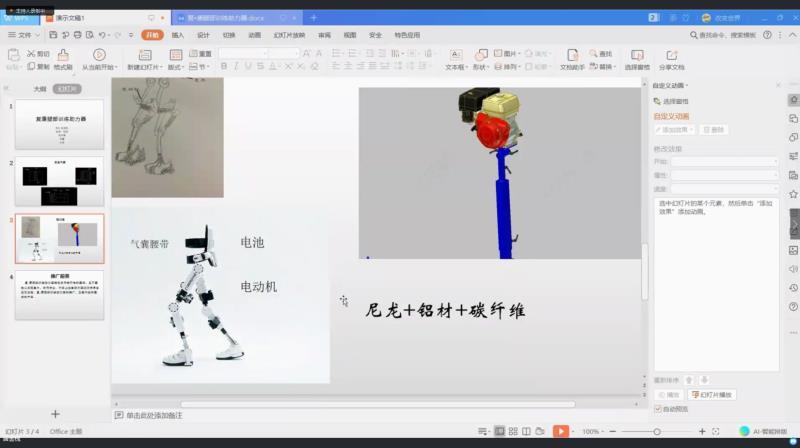Open the Slide Show (幻灯片放映) ribbon tab
This screenshot has width=800, height=448.
click(x=289, y=35)
